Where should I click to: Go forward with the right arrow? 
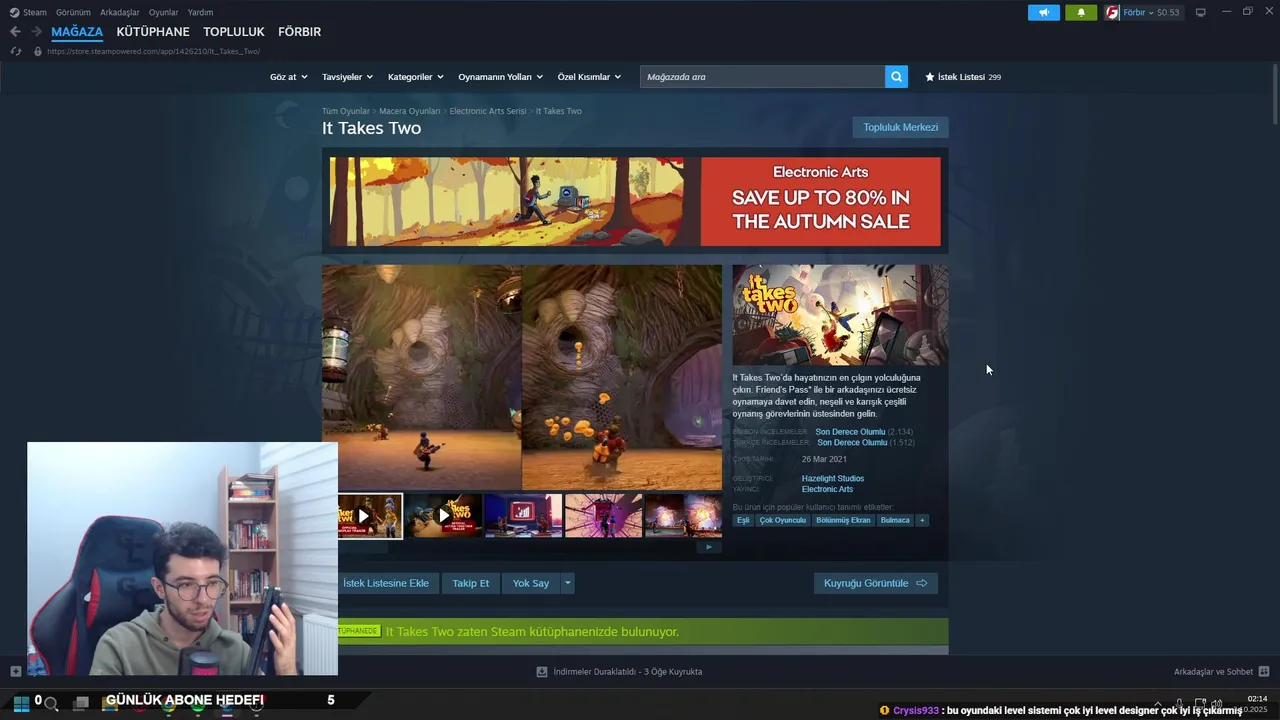pyautogui.click(x=36, y=32)
